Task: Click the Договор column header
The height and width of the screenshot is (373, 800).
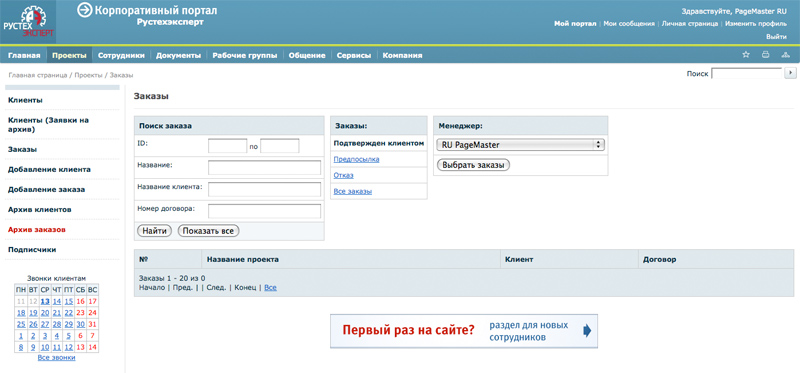Action: (x=659, y=260)
